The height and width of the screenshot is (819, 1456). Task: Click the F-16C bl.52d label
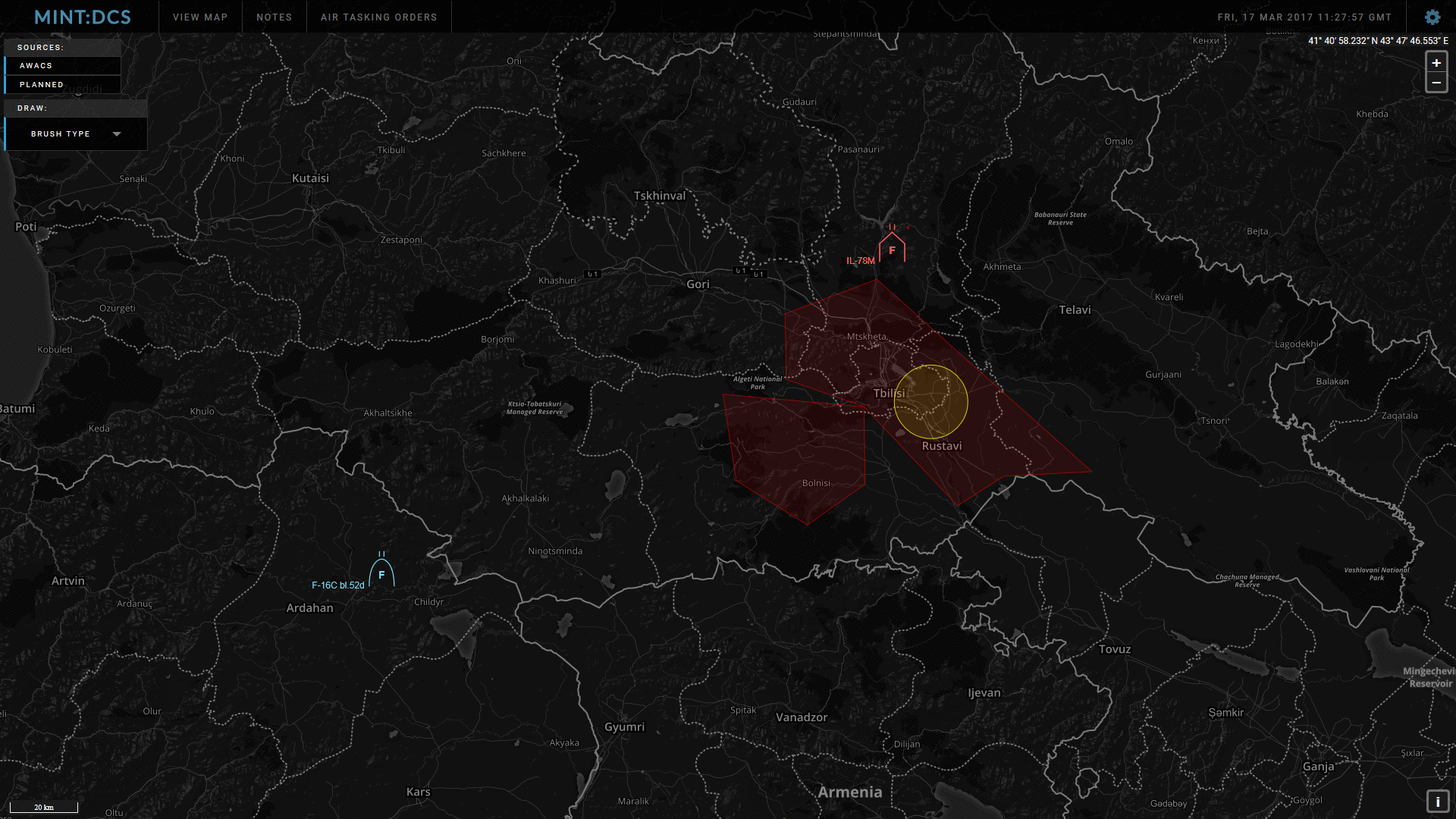[338, 585]
